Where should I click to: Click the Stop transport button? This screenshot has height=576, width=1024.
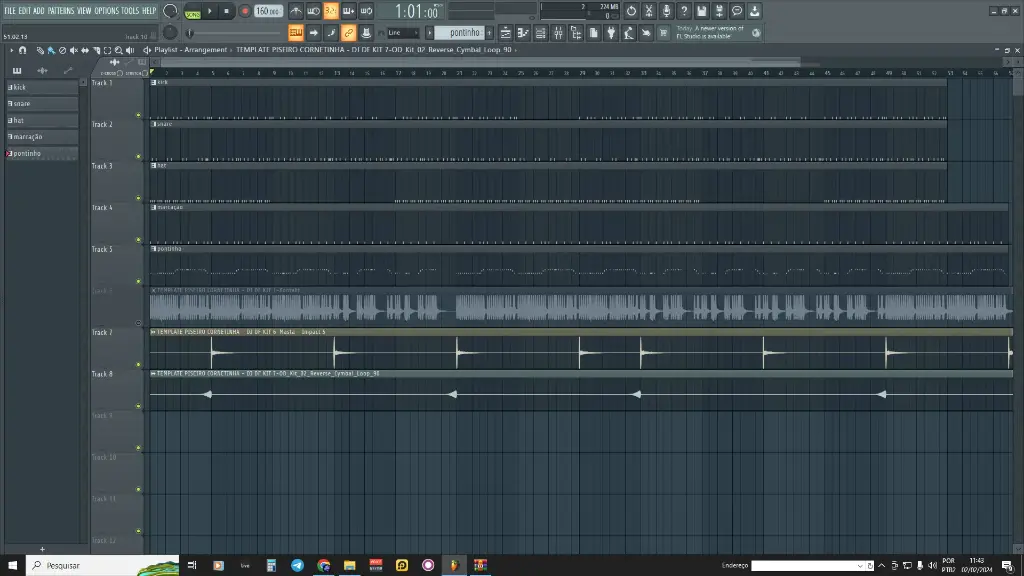(x=227, y=11)
